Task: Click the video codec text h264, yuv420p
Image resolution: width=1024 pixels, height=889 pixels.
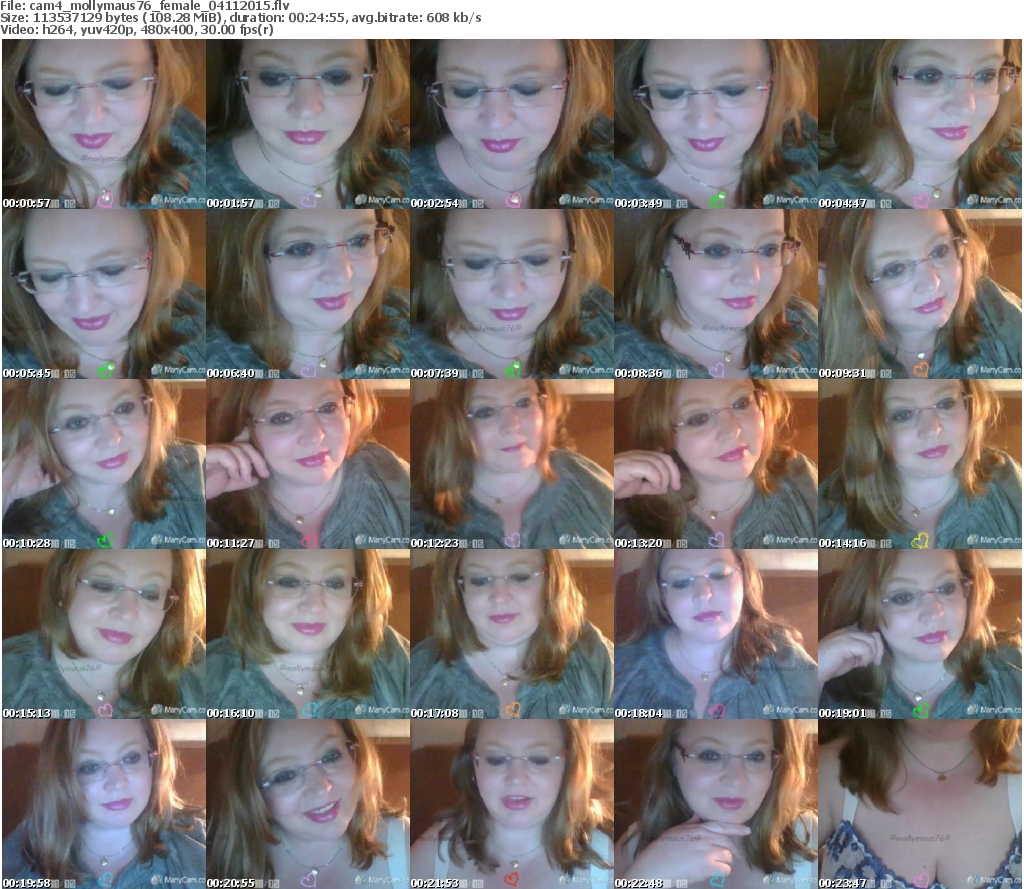Action: point(89,29)
